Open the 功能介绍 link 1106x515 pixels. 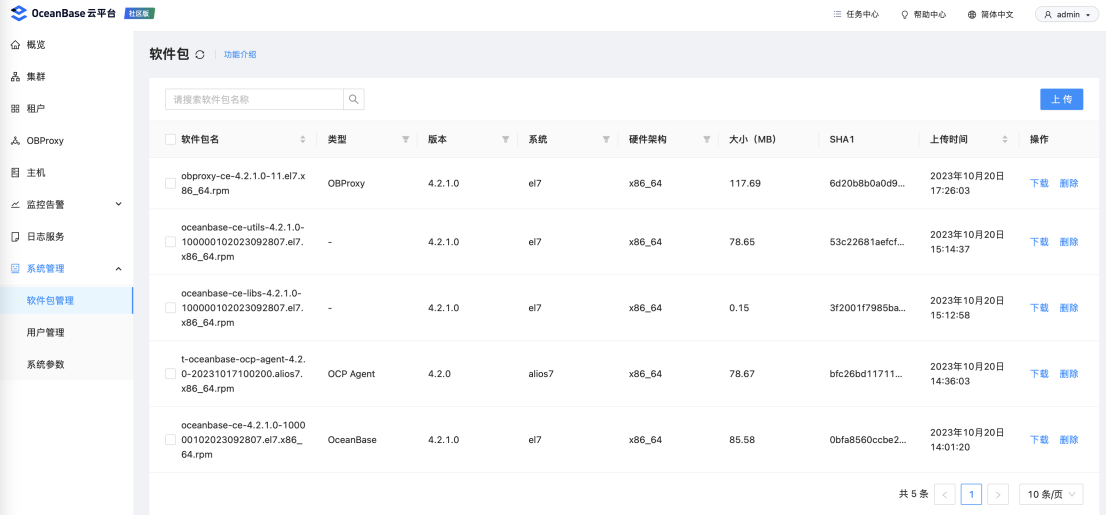tap(240, 54)
